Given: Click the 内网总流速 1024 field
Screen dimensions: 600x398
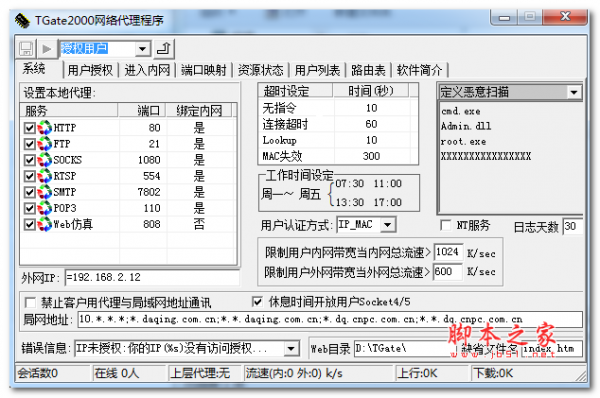Looking at the screenshot, I should pyautogui.click(x=448, y=252).
